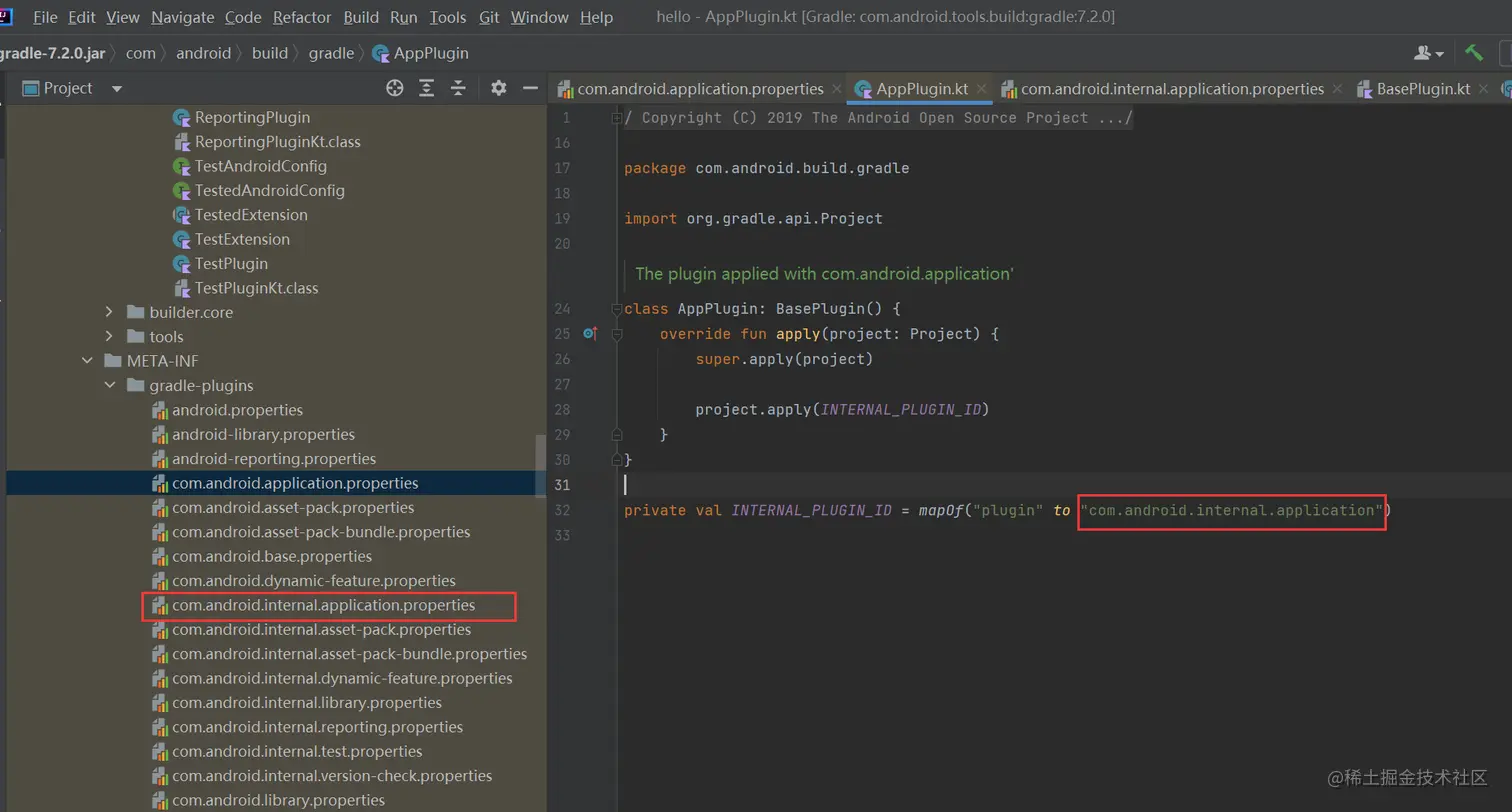
Task: Open Project panel settings gear
Action: pos(499,89)
